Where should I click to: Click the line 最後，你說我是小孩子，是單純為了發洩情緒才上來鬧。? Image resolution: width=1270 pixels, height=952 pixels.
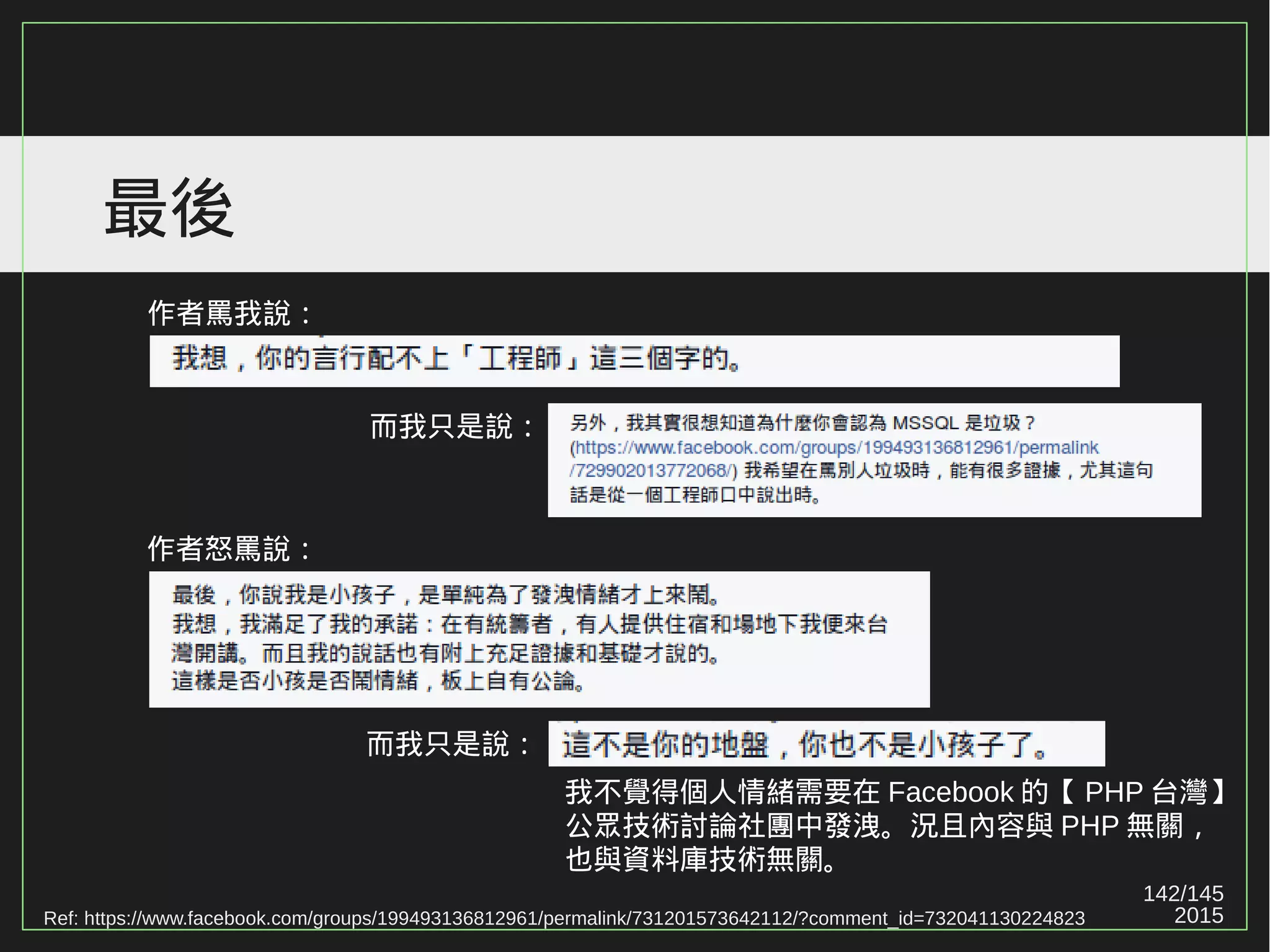tap(446, 595)
